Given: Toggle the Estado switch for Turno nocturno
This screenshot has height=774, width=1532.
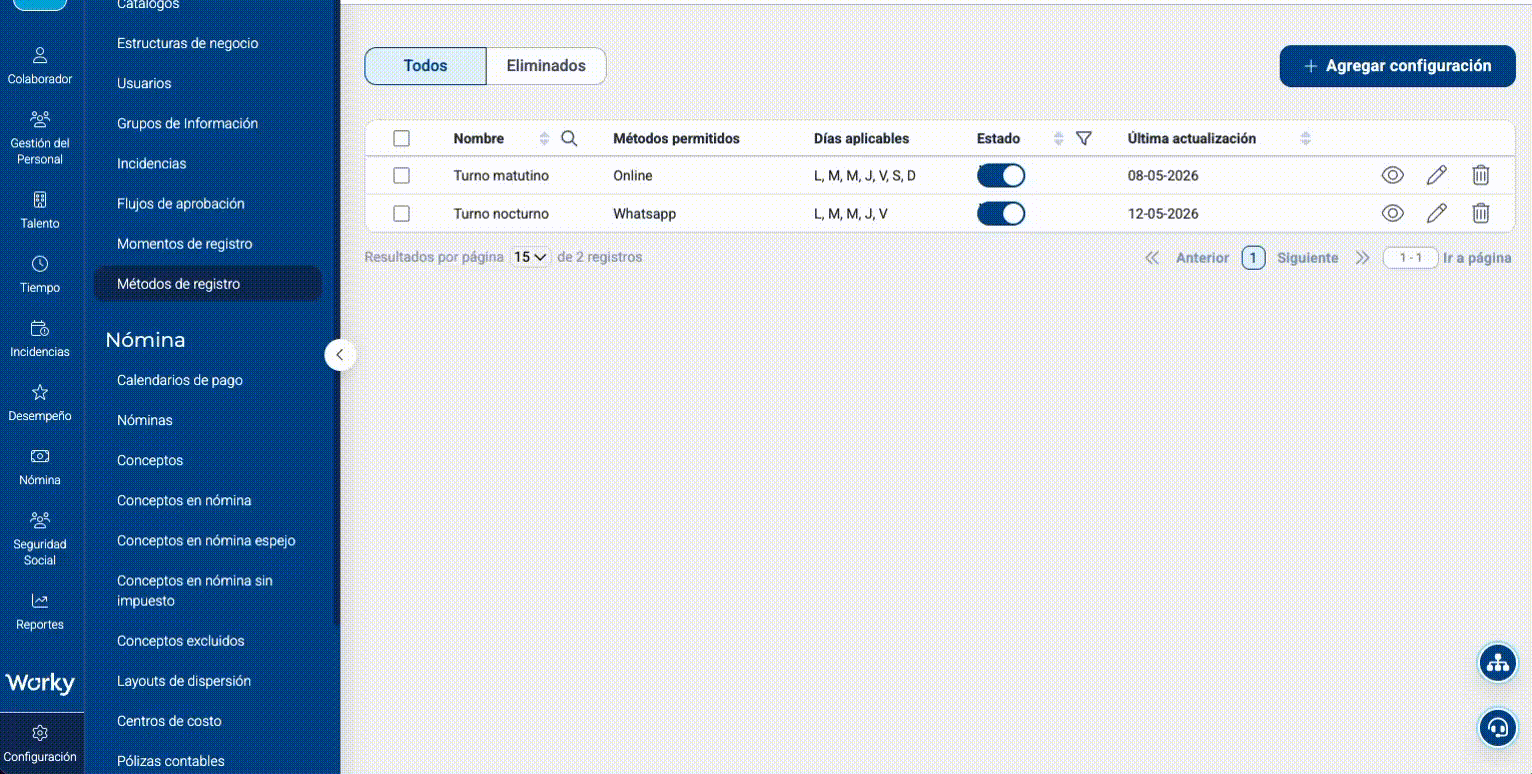Looking at the screenshot, I should coord(1001,213).
